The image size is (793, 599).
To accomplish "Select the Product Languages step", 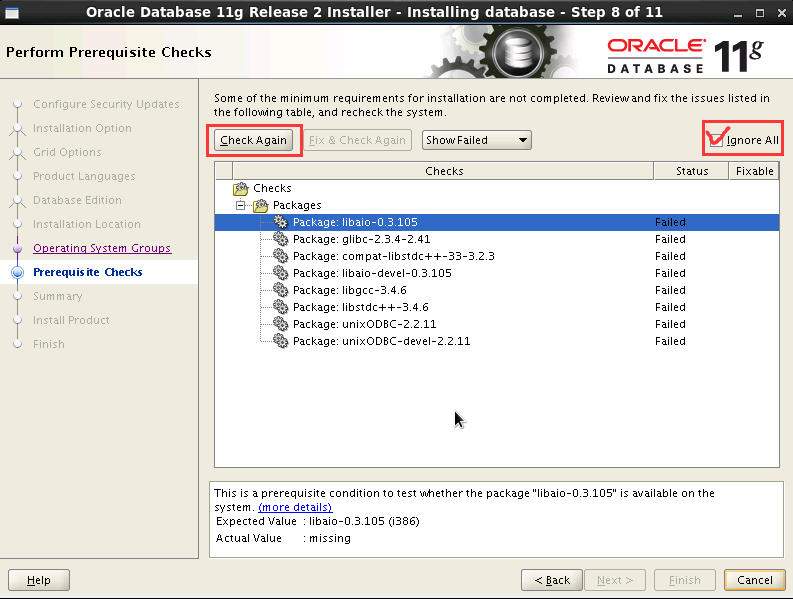I will point(84,176).
